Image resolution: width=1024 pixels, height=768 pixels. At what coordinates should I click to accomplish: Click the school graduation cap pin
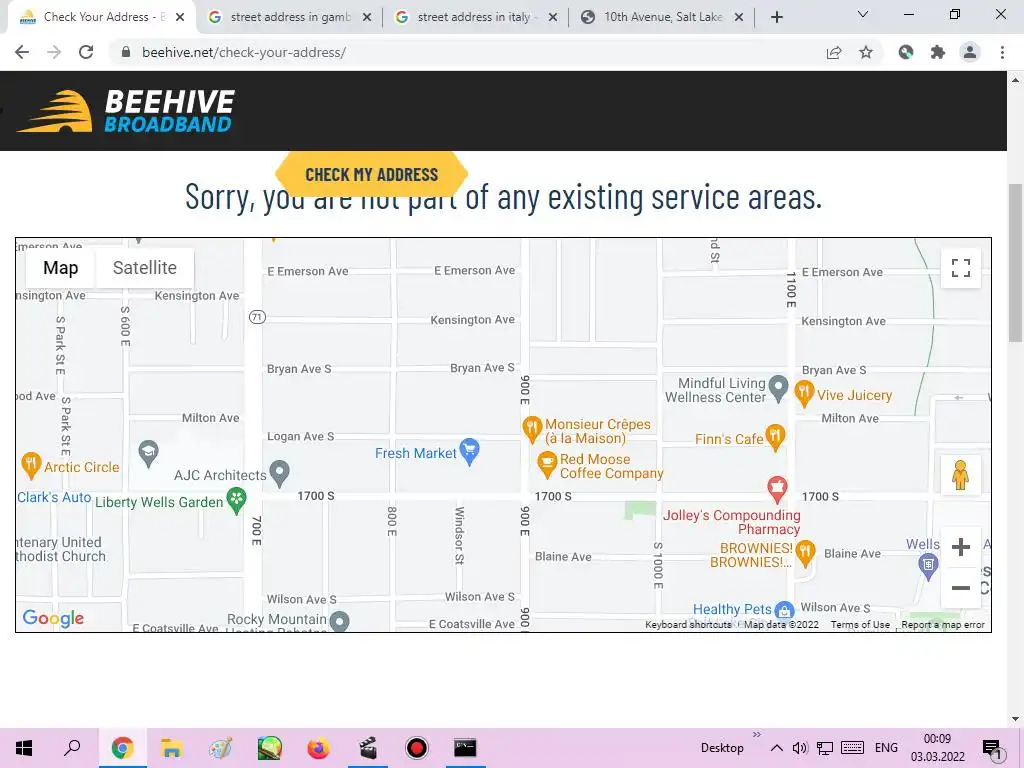point(148,453)
